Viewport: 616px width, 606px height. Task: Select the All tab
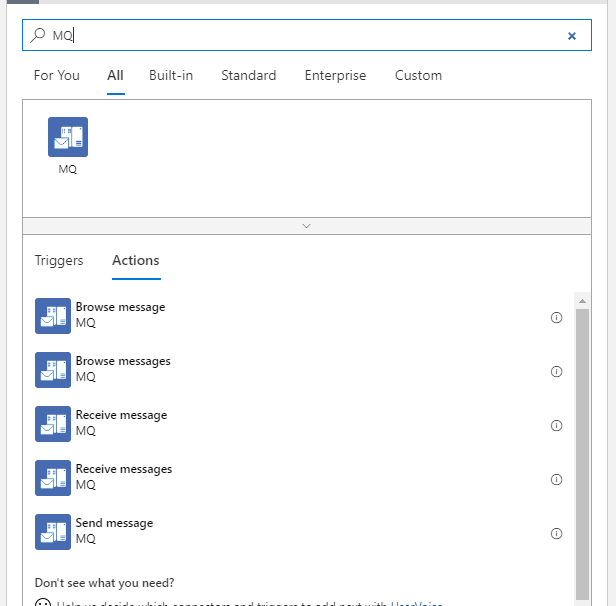click(116, 75)
